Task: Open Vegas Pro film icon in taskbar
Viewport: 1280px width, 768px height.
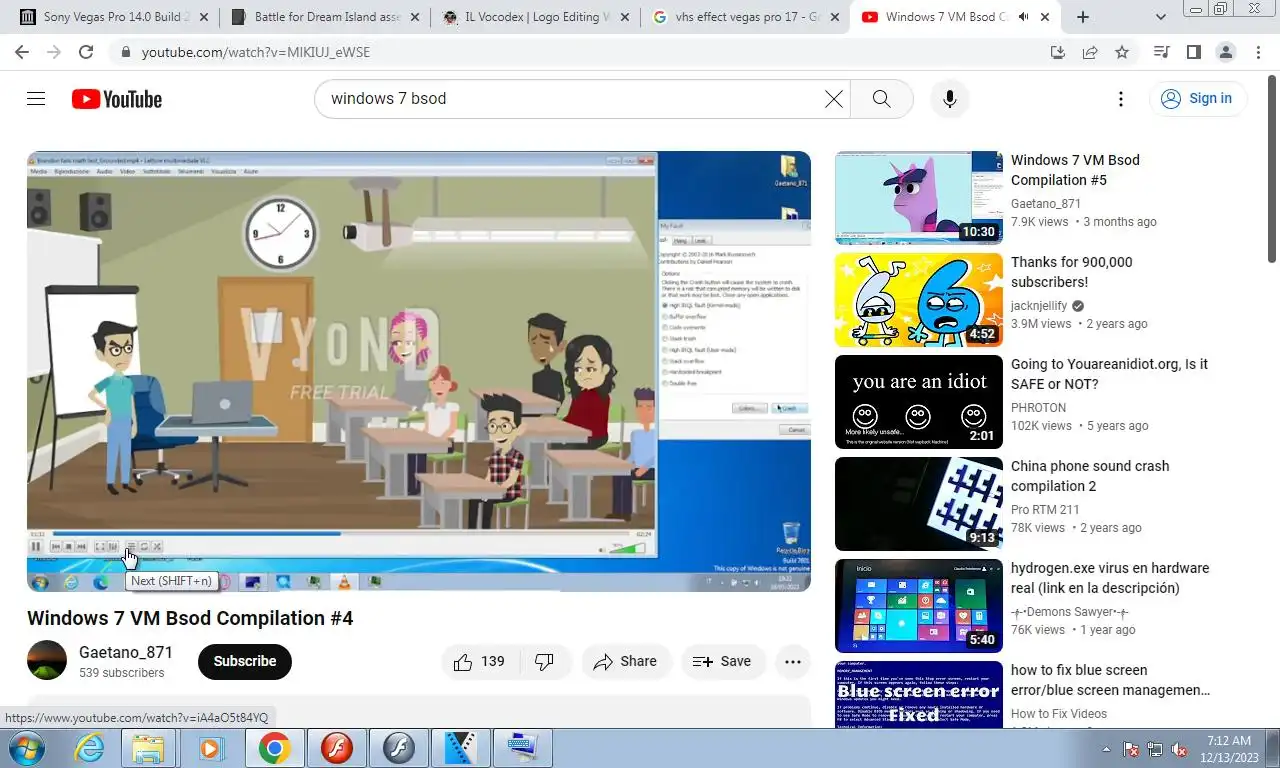Action: [461, 748]
